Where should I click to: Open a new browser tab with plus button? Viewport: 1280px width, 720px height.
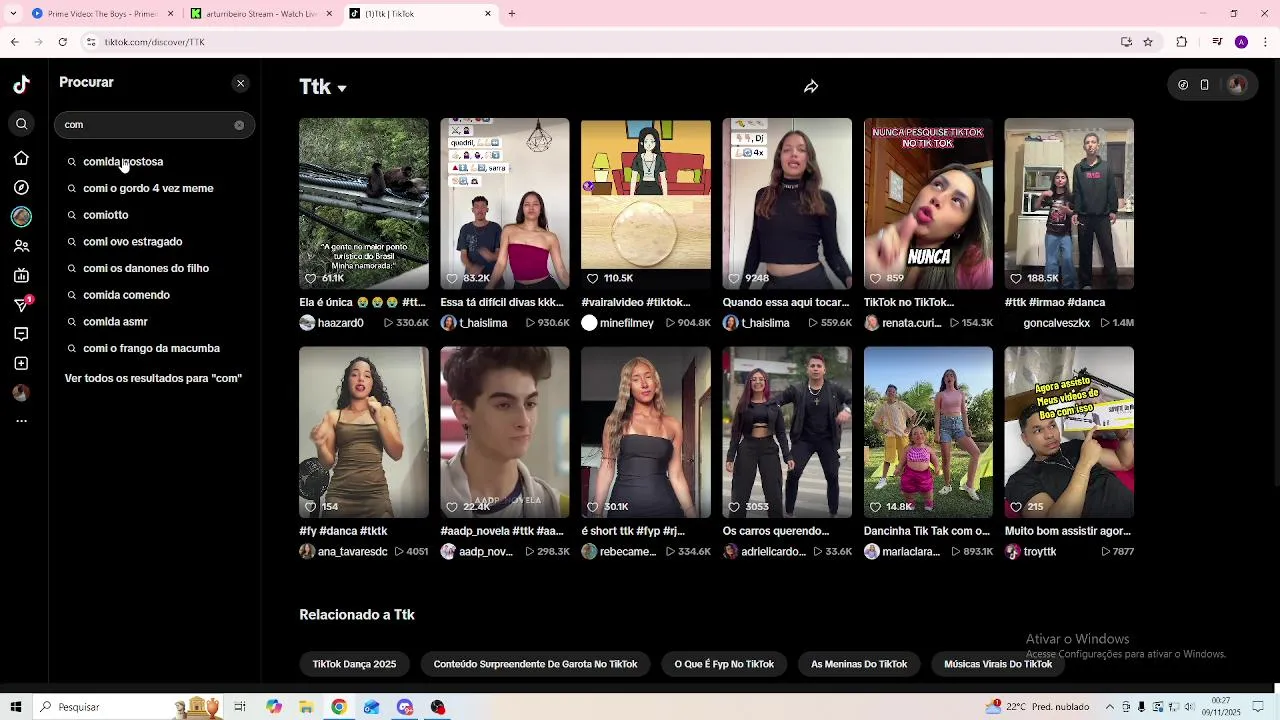[x=512, y=14]
